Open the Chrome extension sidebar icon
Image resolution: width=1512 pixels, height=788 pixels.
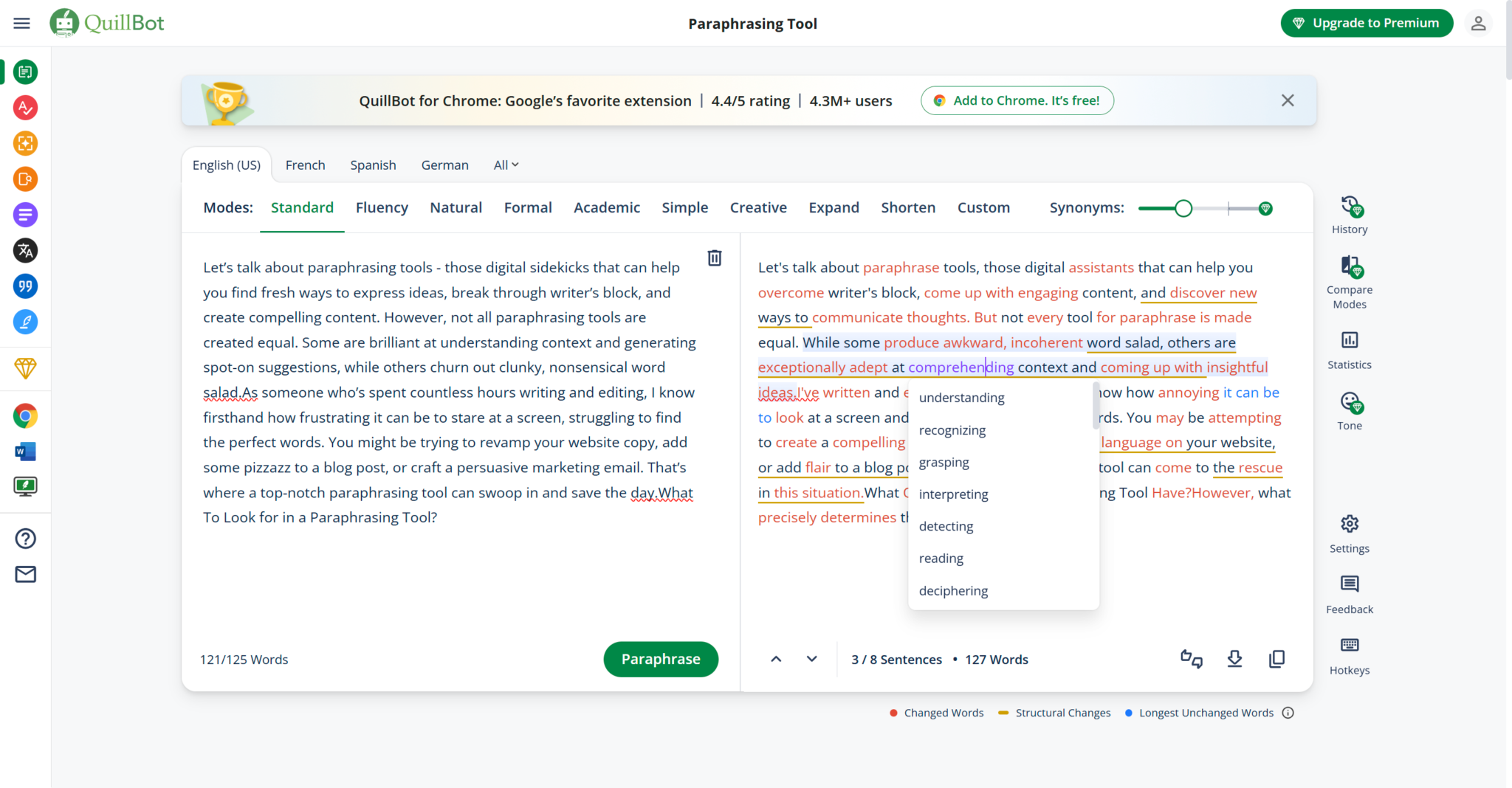pyautogui.click(x=26, y=416)
